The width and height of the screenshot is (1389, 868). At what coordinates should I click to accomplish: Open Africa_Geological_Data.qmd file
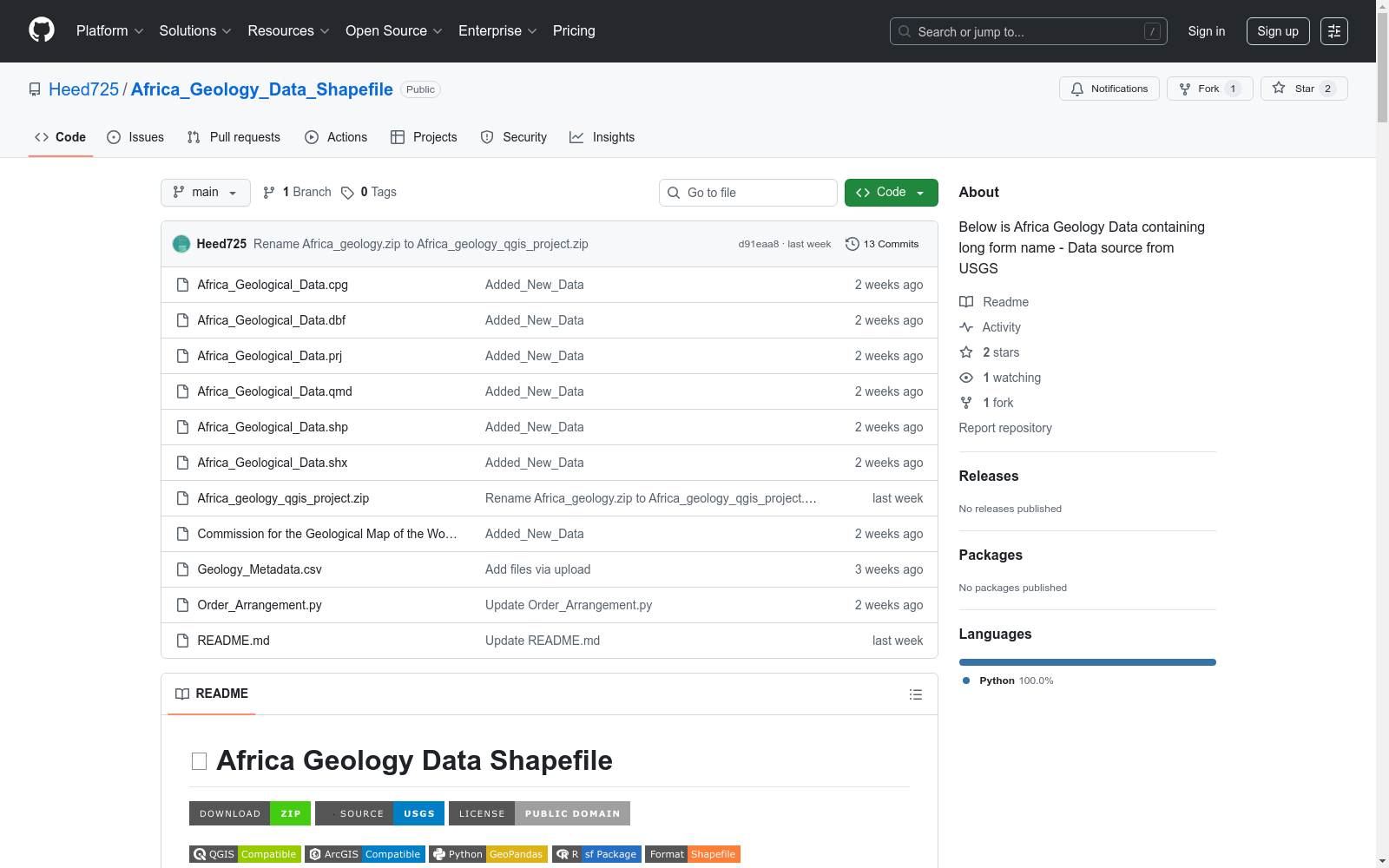coord(275,391)
